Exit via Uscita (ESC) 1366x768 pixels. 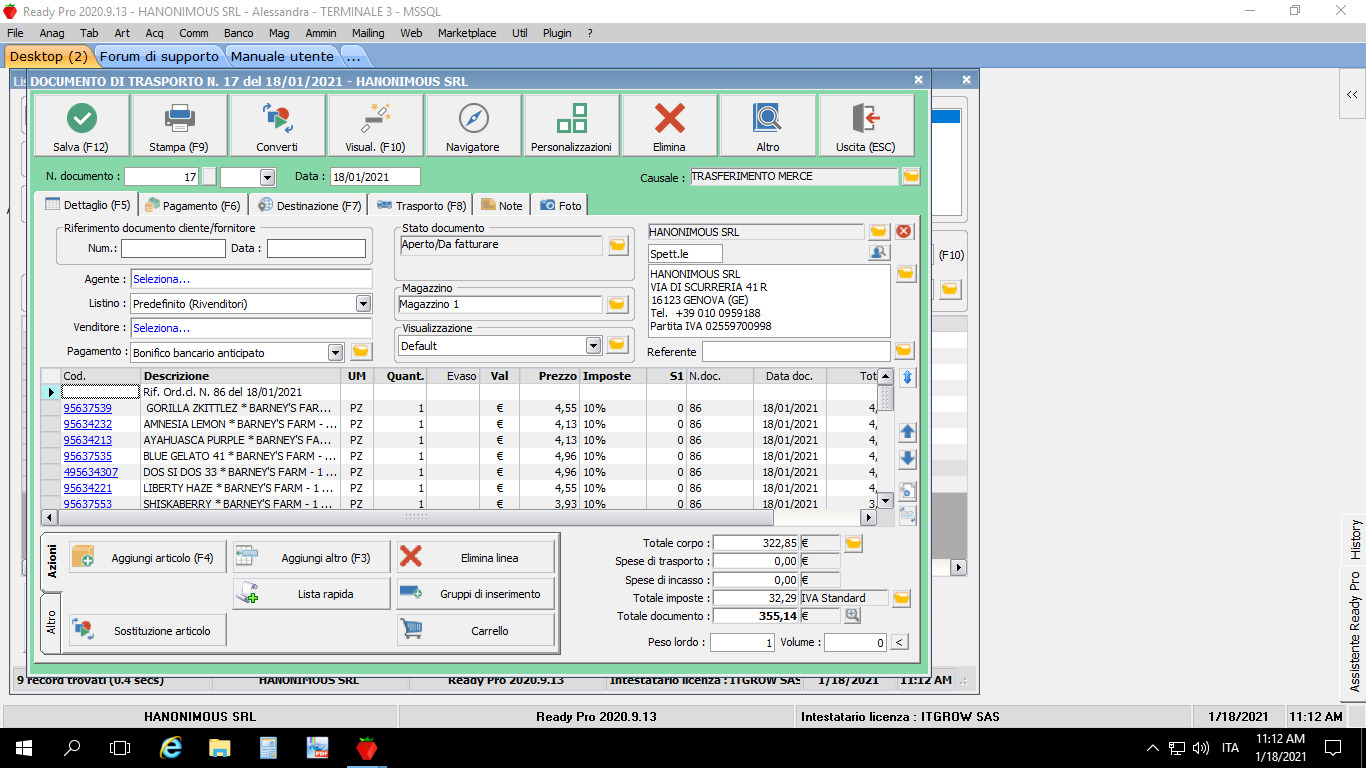866,126
